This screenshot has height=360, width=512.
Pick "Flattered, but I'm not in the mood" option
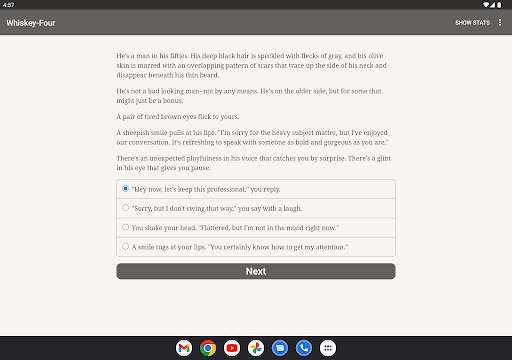[256, 228]
